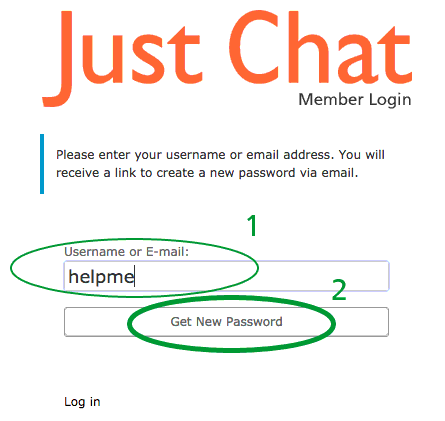Place cursor after the helpme text

tap(134, 276)
